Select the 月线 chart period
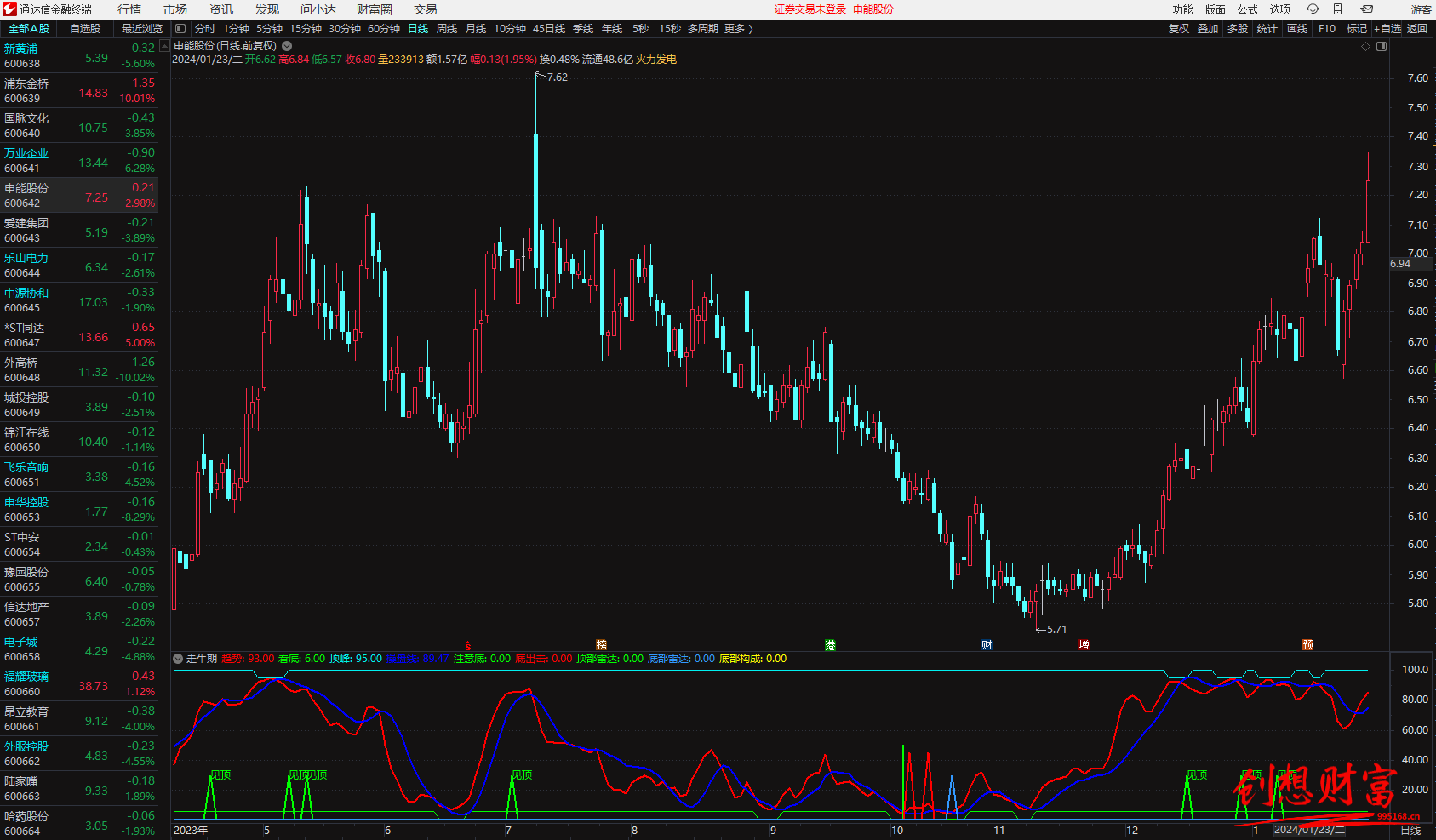Viewport: 1436px width, 840px height. (476, 29)
